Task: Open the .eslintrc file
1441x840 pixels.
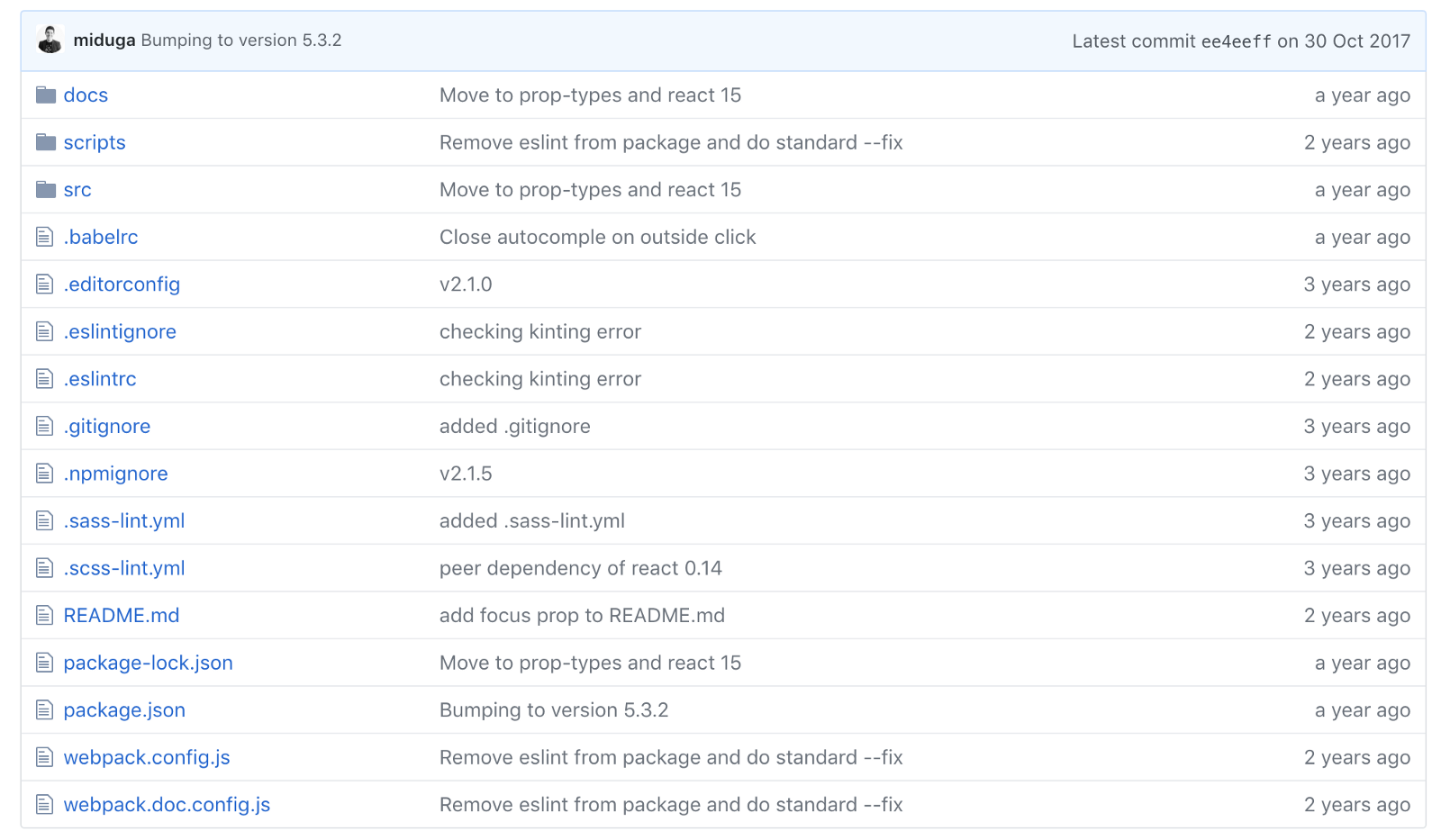Action: coord(100,379)
